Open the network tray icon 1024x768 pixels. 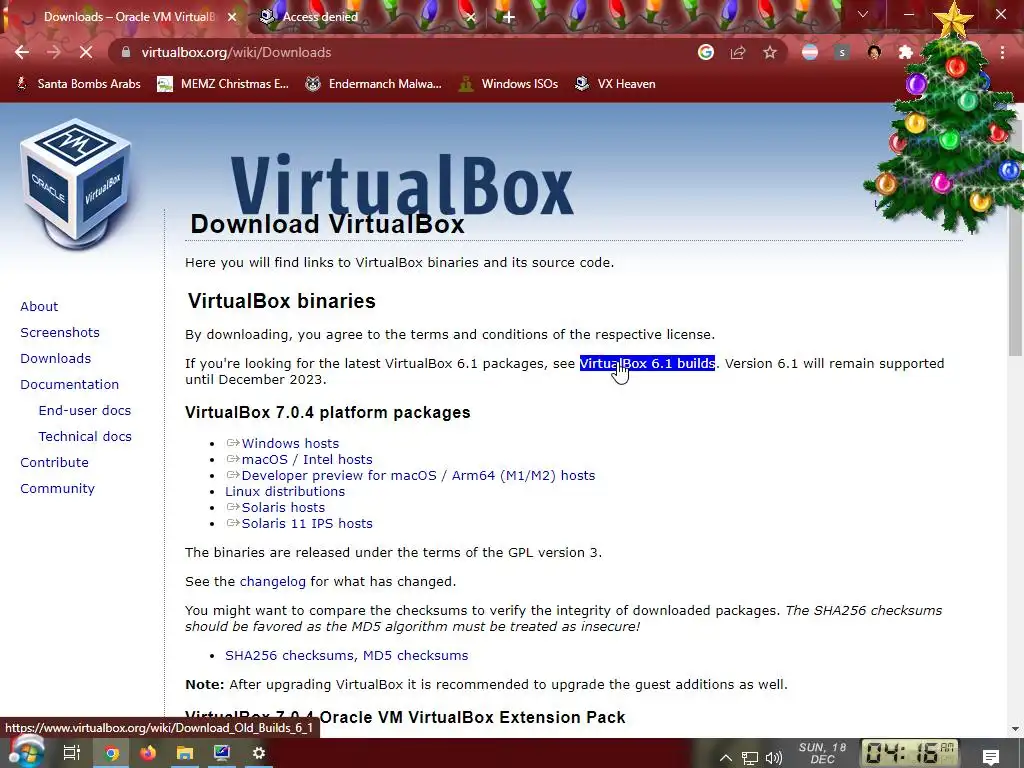coord(750,758)
